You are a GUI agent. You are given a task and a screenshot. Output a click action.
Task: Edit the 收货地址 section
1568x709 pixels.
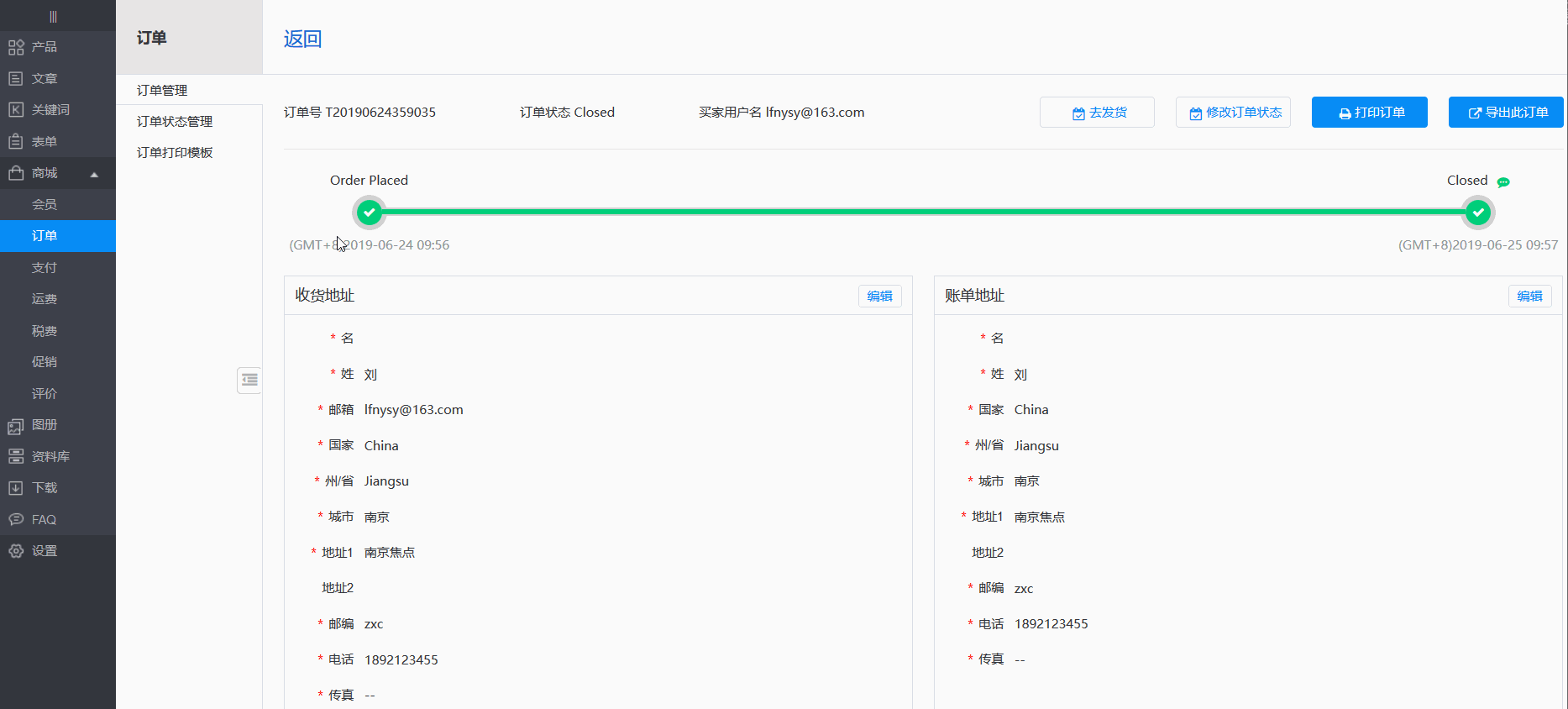pos(879,297)
